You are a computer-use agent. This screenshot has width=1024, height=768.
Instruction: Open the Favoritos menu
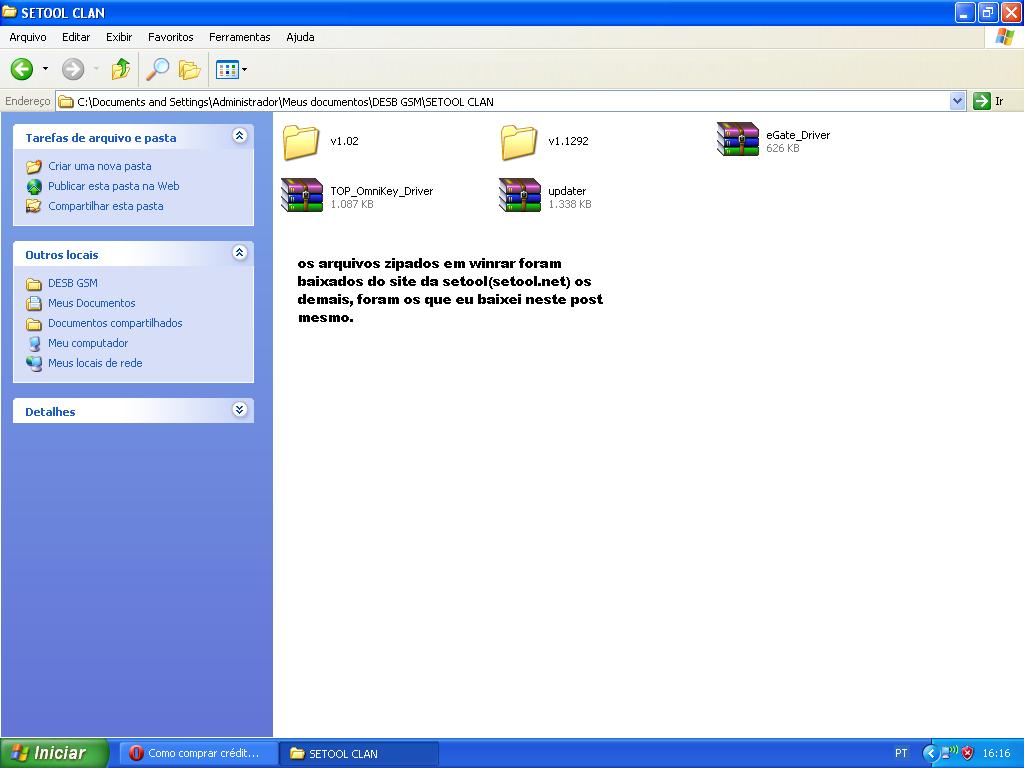click(170, 37)
